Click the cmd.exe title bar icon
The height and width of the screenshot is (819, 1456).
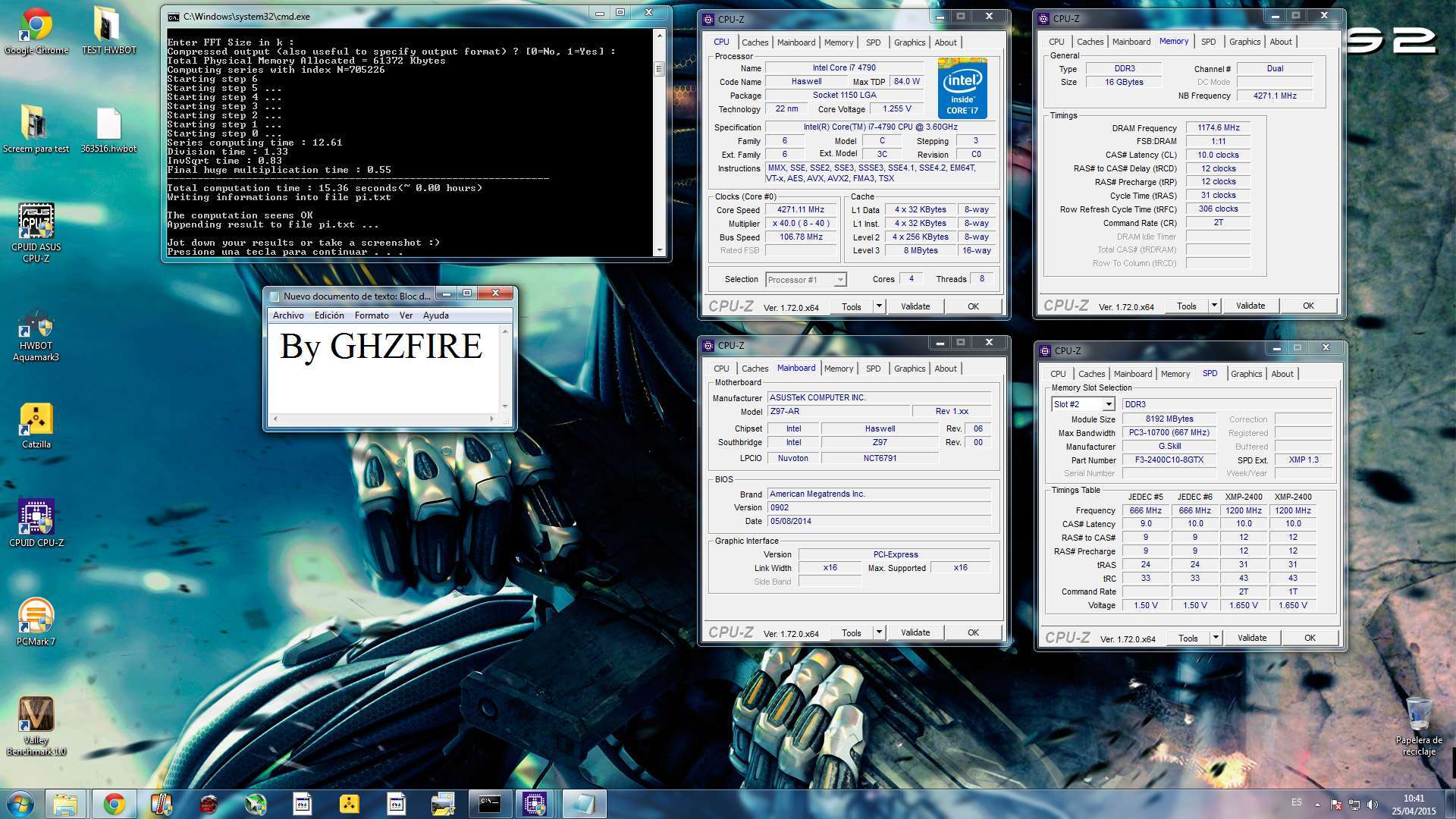174,16
